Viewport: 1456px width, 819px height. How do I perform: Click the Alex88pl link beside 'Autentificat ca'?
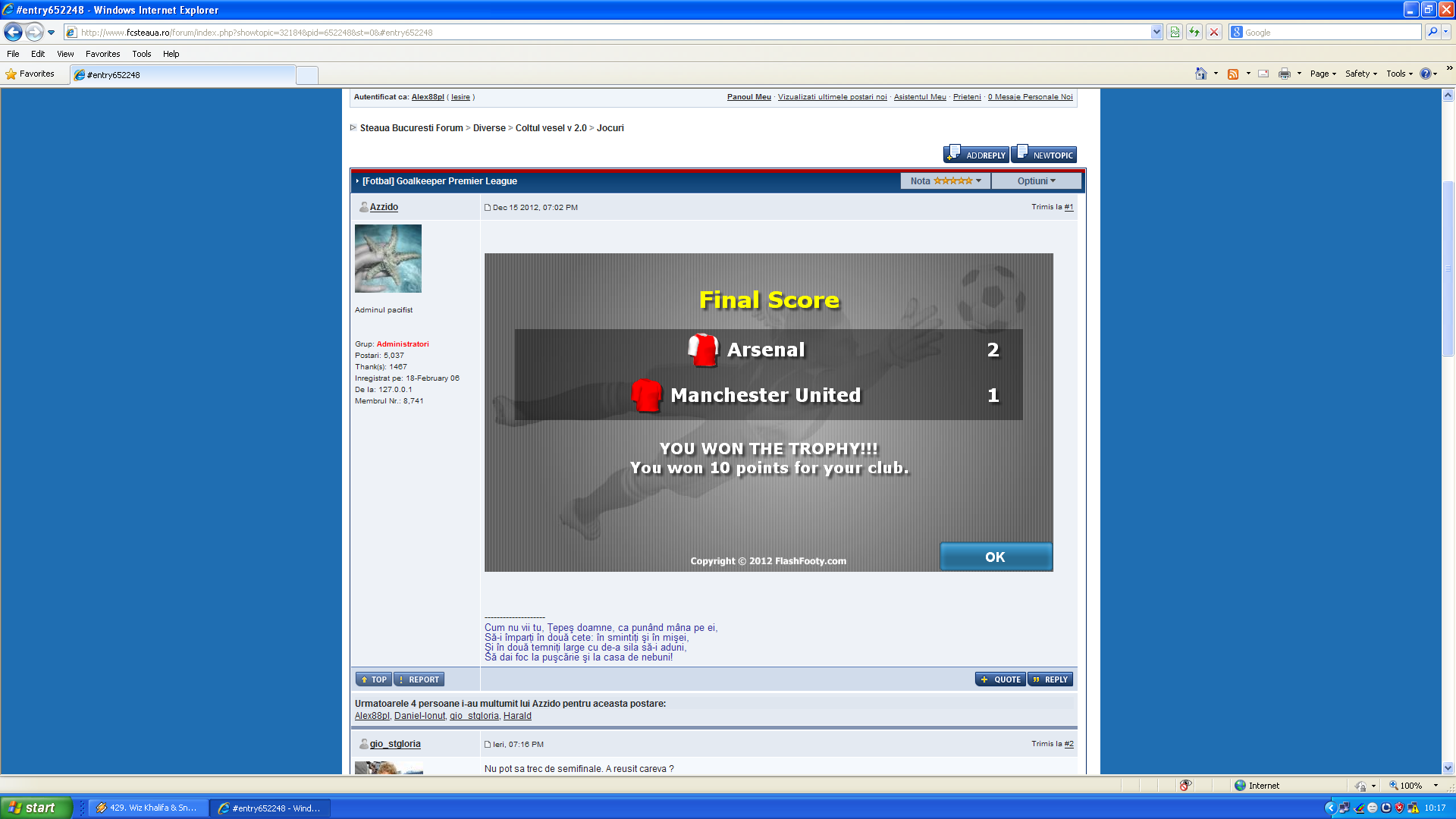tap(428, 97)
